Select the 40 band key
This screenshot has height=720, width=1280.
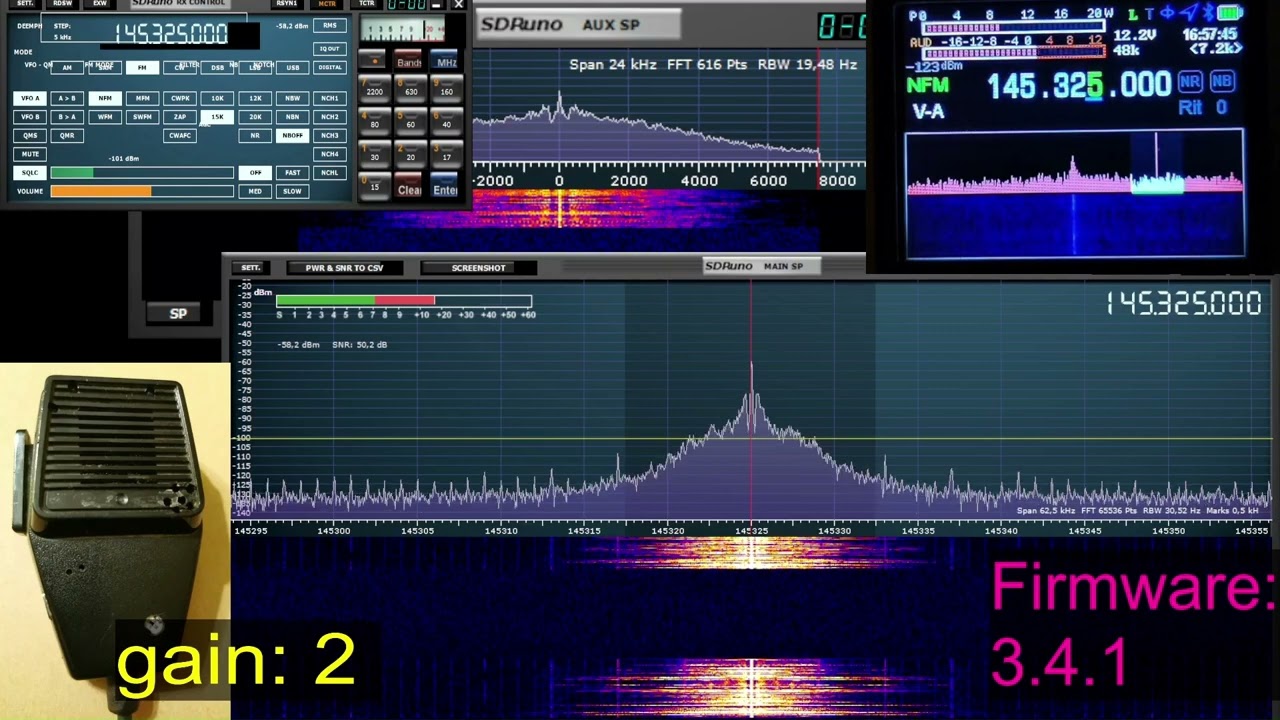click(446, 123)
